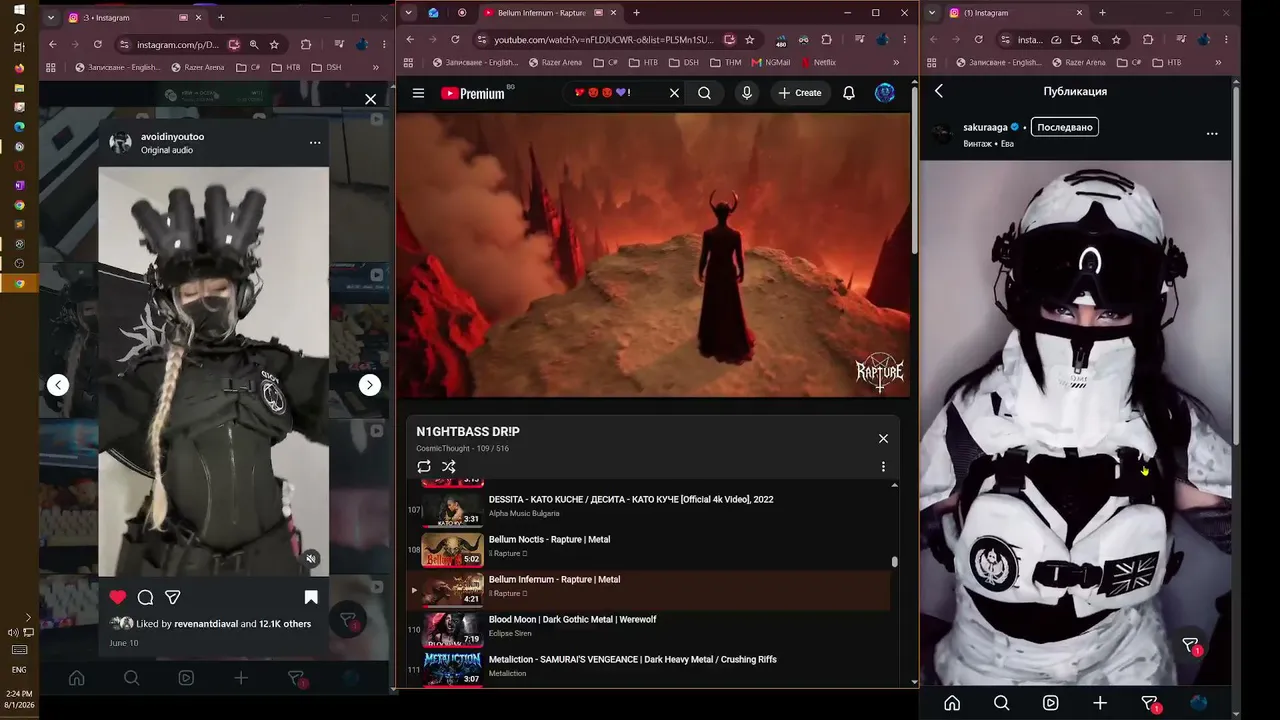Open the NGMail bookmark in the YouTube window
The image size is (1280, 720).
point(770,62)
